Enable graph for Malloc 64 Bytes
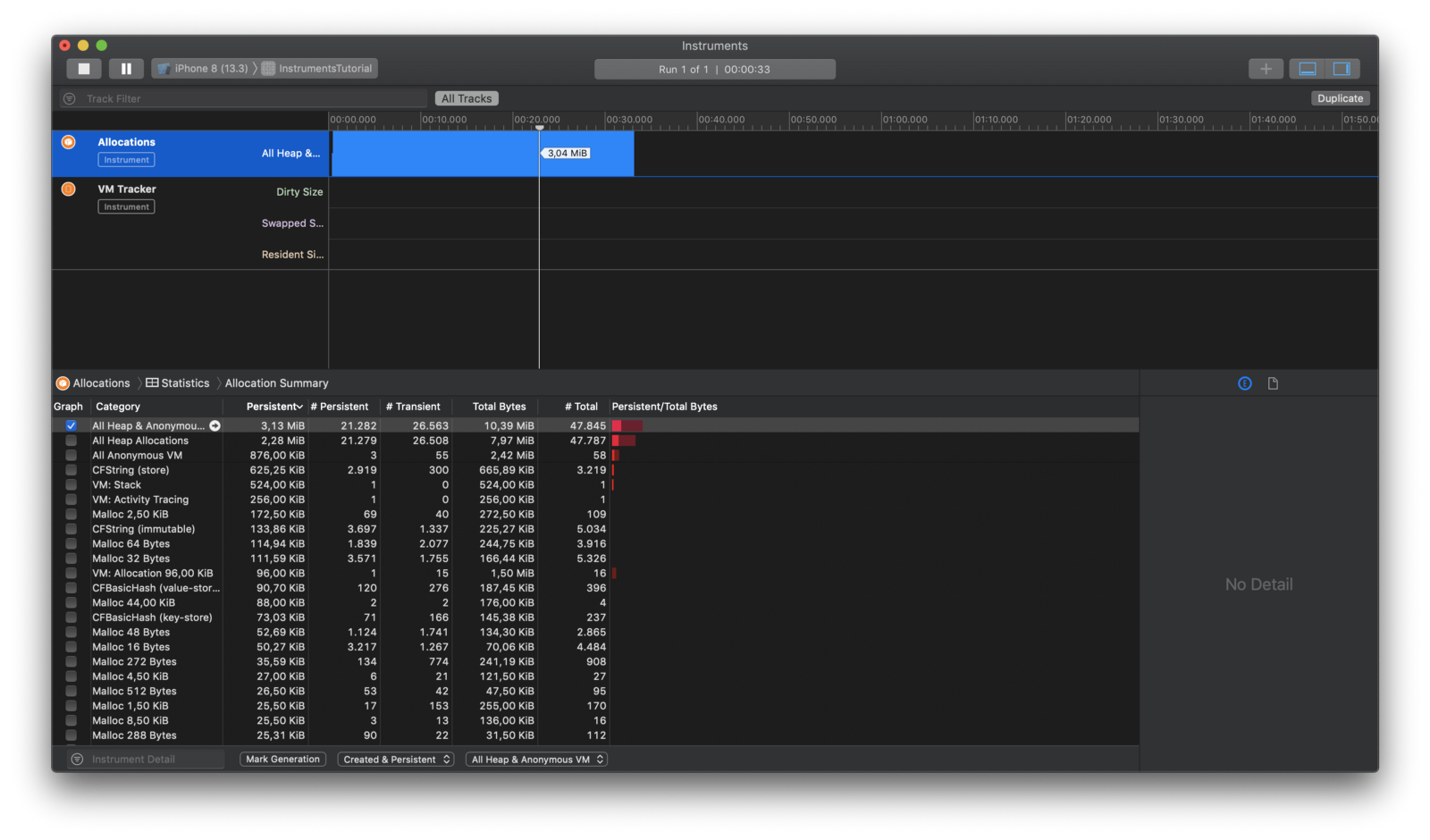Image resolution: width=1430 pixels, height=840 pixels. point(71,543)
